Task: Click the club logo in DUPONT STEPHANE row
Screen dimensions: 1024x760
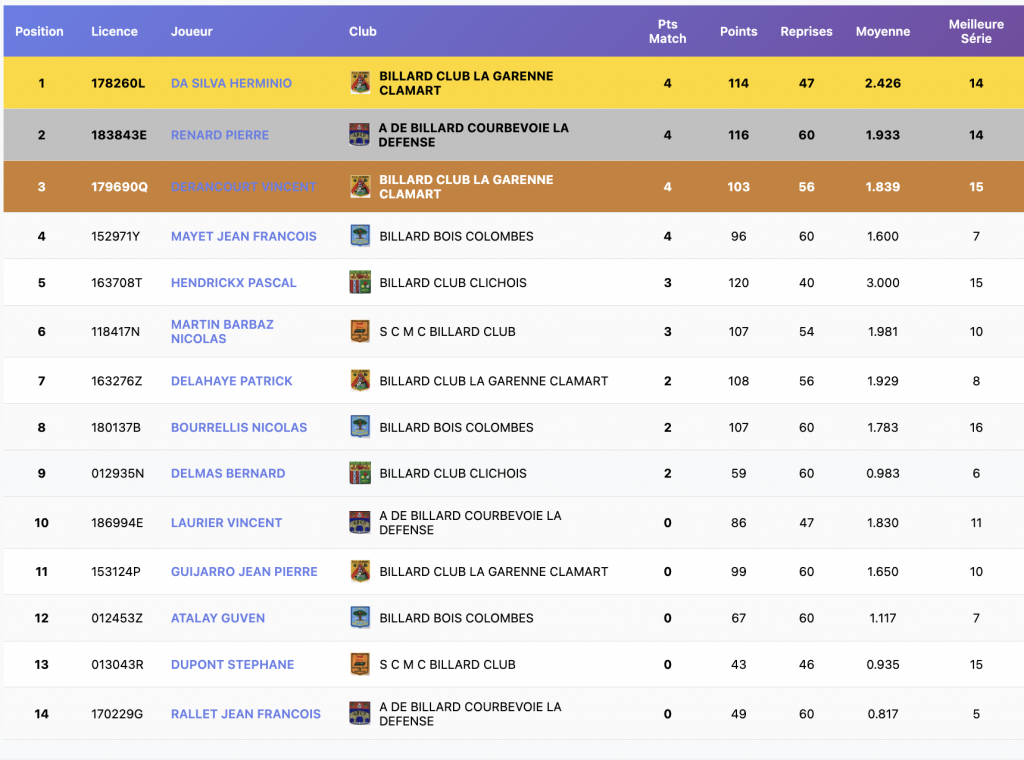Action: pos(360,664)
